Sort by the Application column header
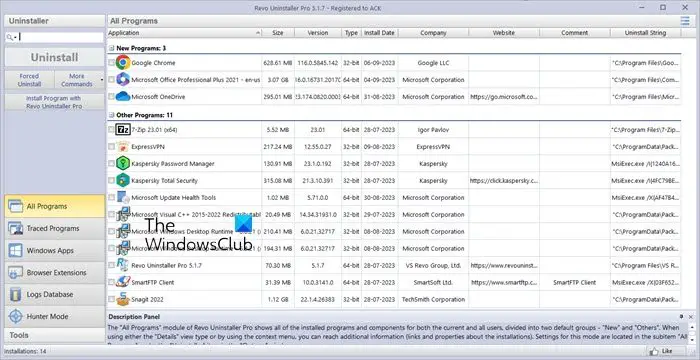This screenshot has height=360, width=700. [x=184, y=33]
